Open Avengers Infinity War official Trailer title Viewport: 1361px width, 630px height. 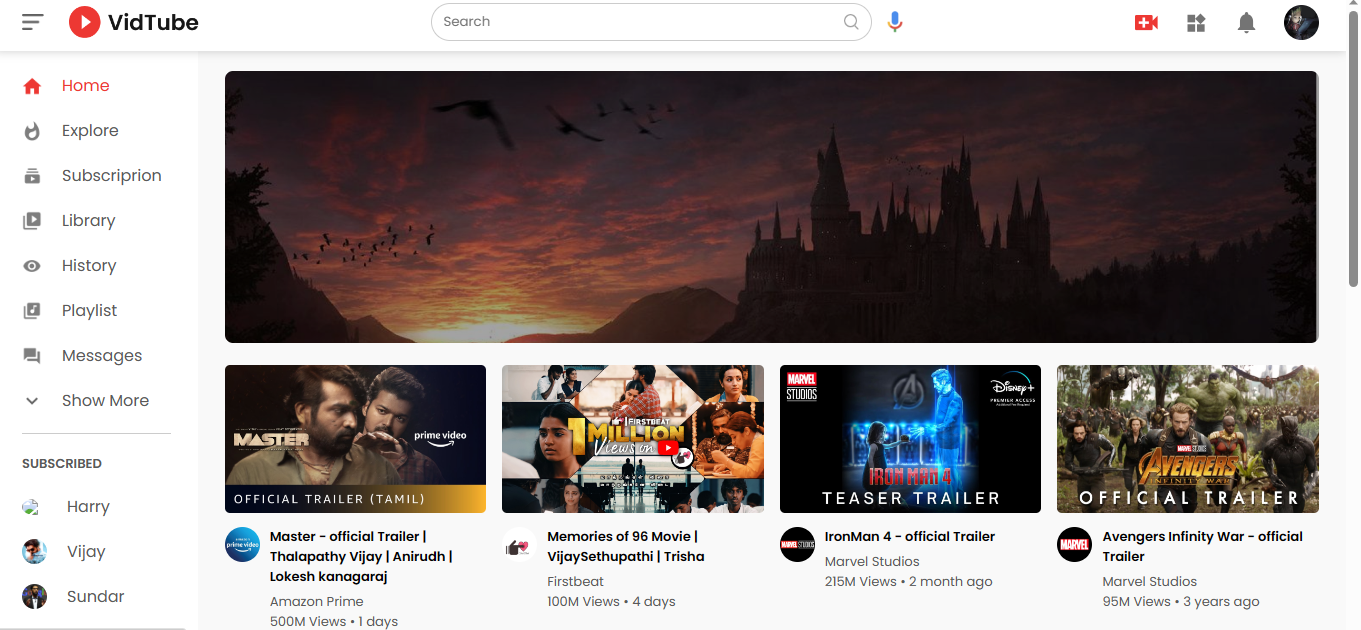(x=1203, y=546)
